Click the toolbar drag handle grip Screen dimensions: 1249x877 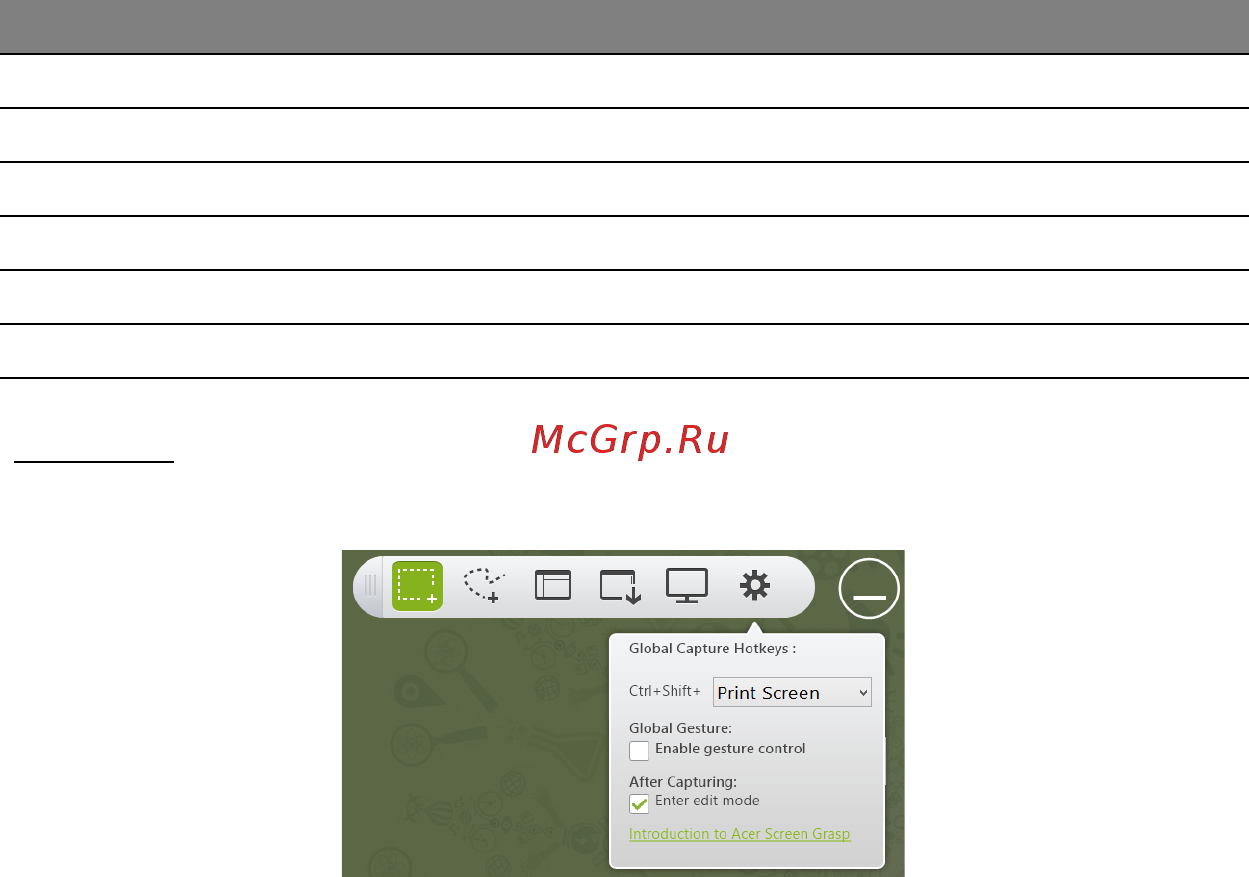[370, 586]
